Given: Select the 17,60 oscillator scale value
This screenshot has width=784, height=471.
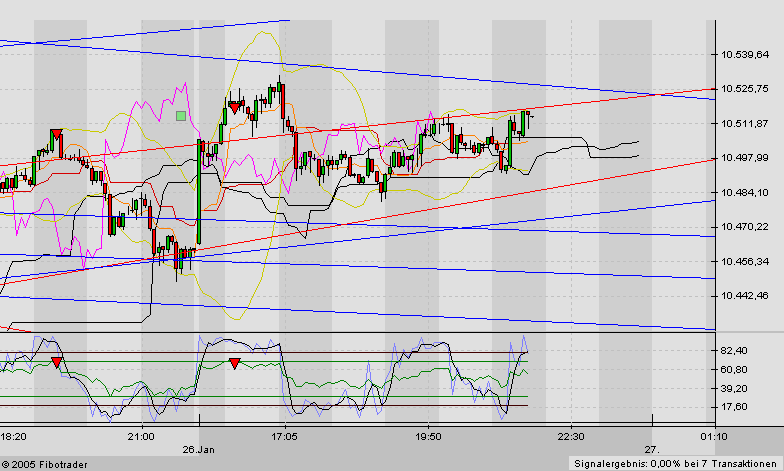Looking at the screenshot, I should coord(735,407).
